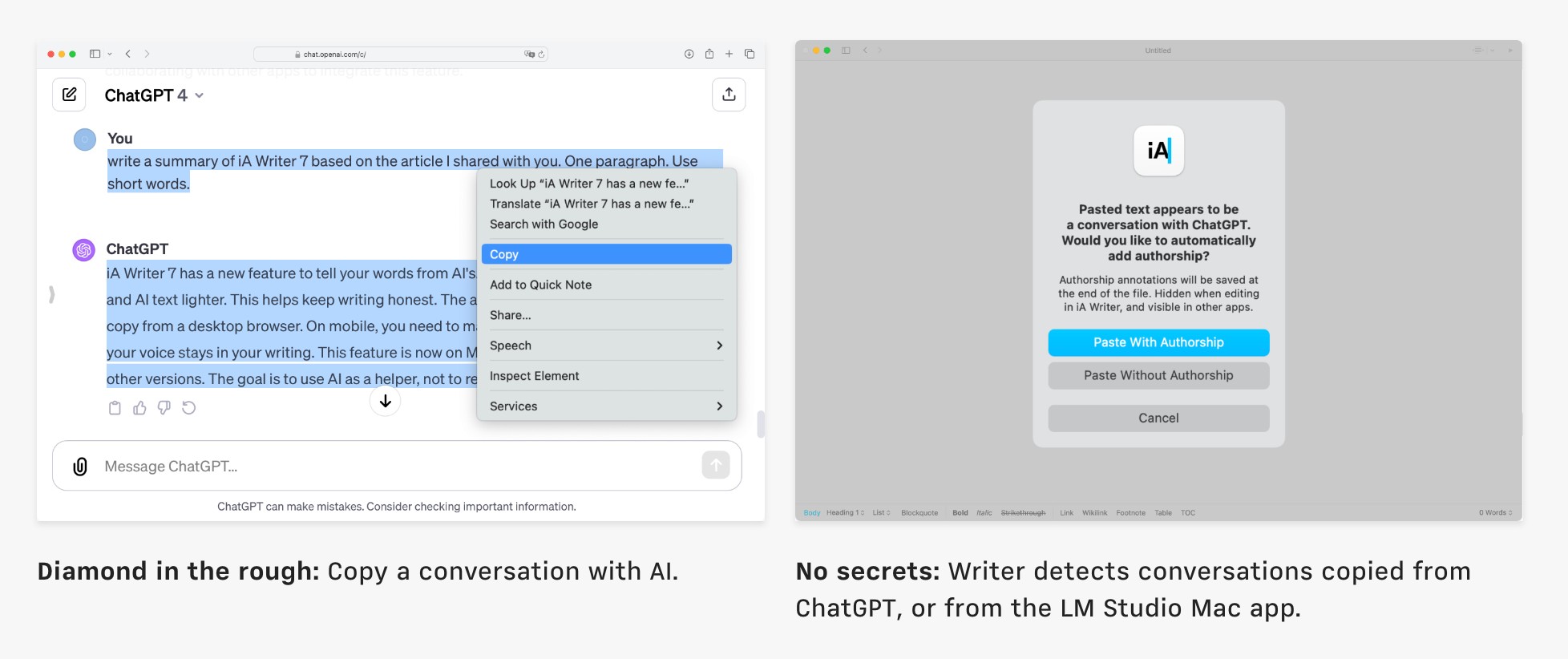This screenshot has height=659, width=1568.
Task: Give the response a thumbs down
Action: (164, 408)
